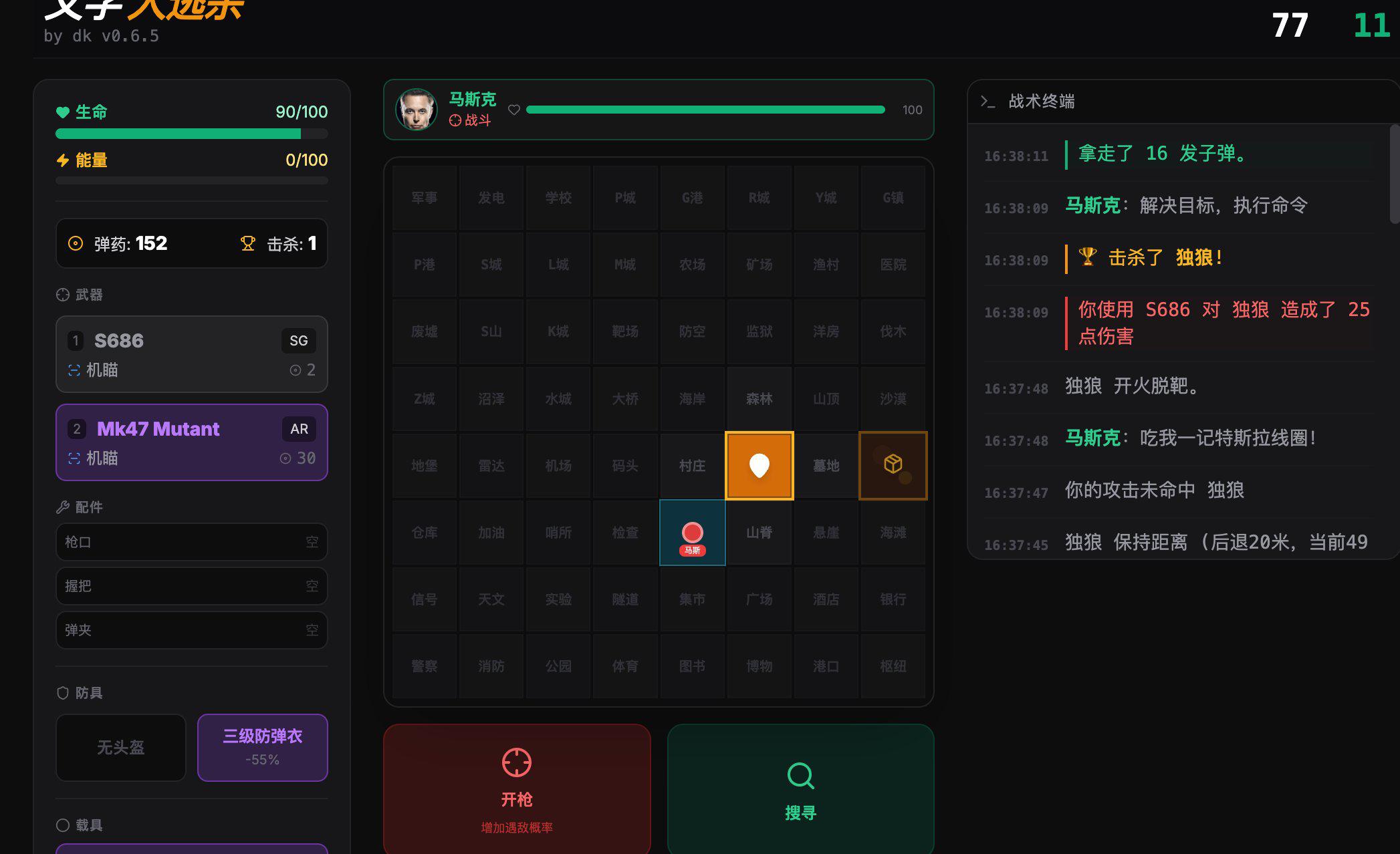The image size is (1400, 854).
Task: Click the enemy health bar
Action: click(x=705, y=110)
